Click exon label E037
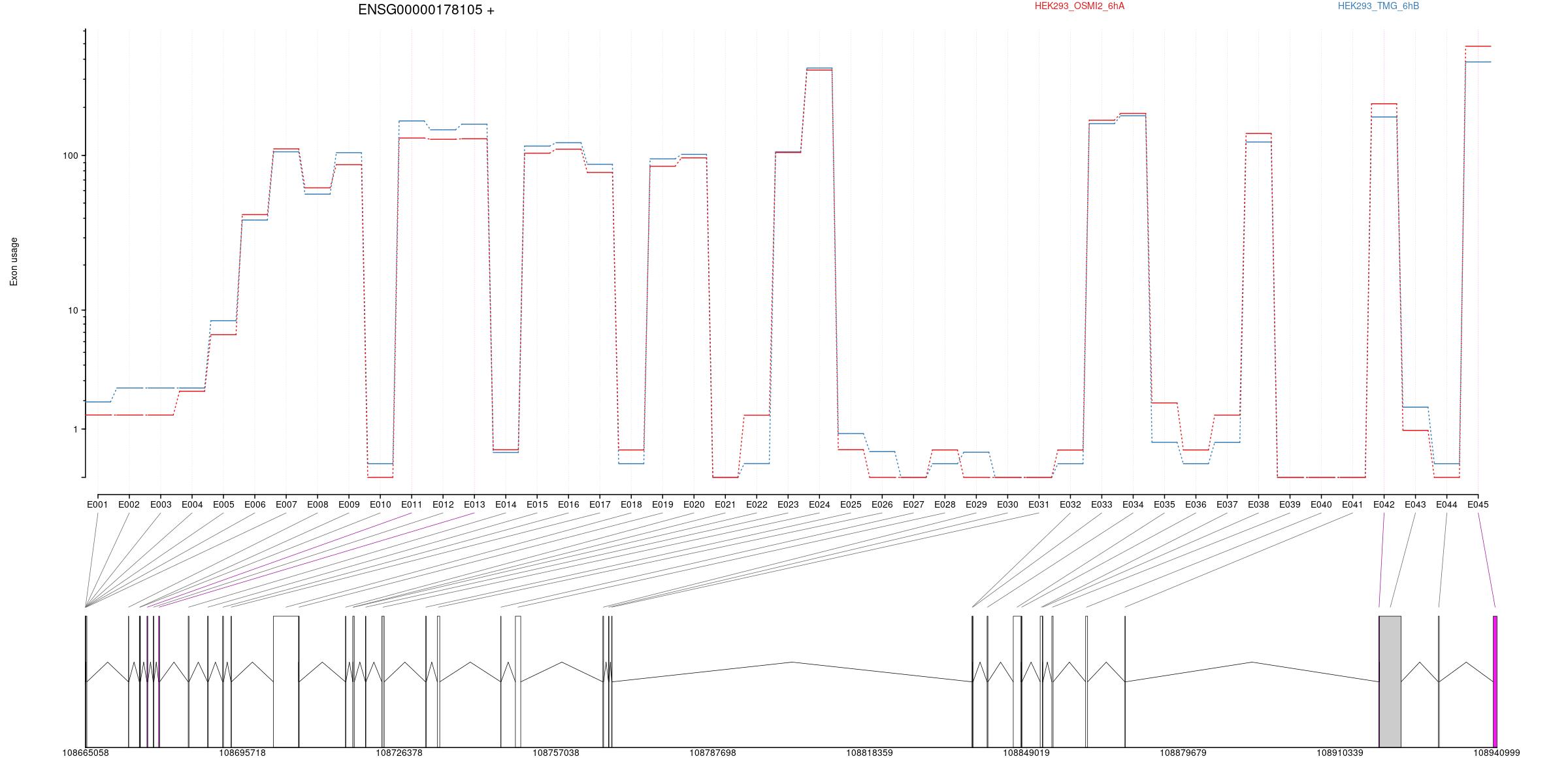 tap(1227, 504)
